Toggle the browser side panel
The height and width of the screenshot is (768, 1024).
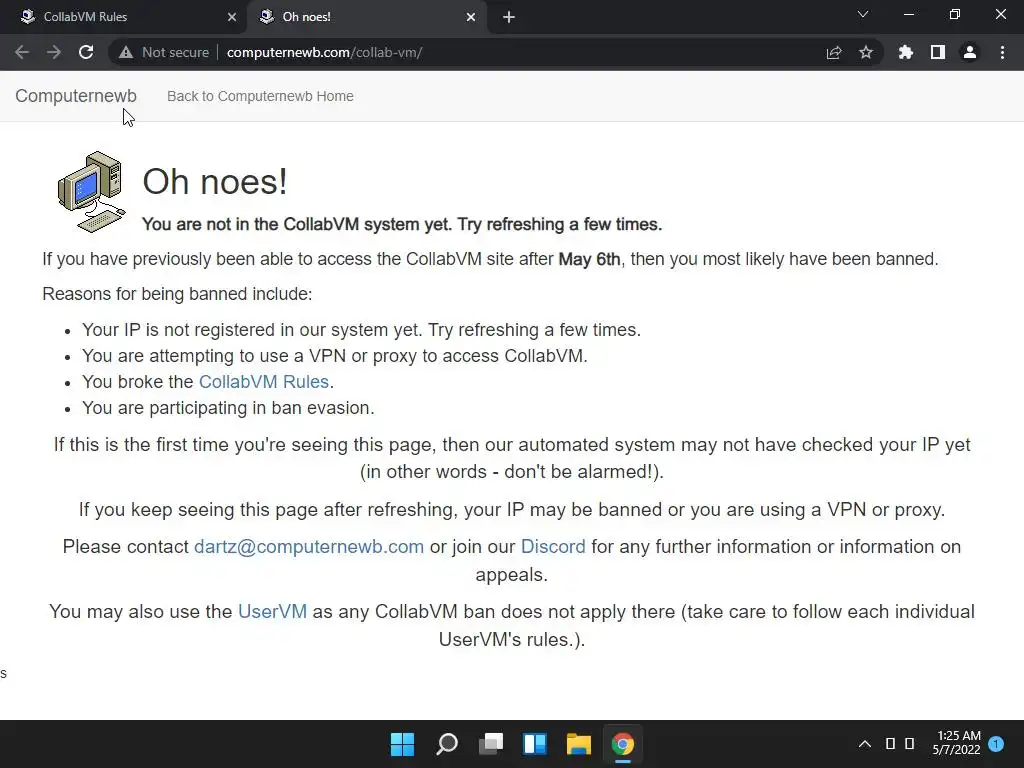(938, 52)
